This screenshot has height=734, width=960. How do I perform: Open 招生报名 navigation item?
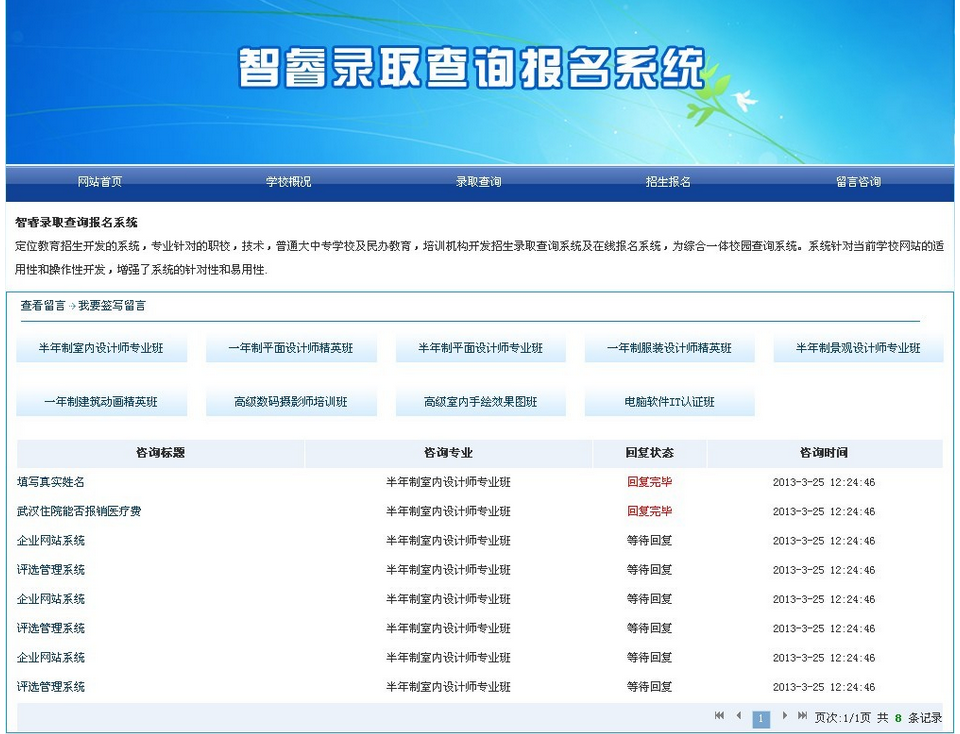(668, 182)
